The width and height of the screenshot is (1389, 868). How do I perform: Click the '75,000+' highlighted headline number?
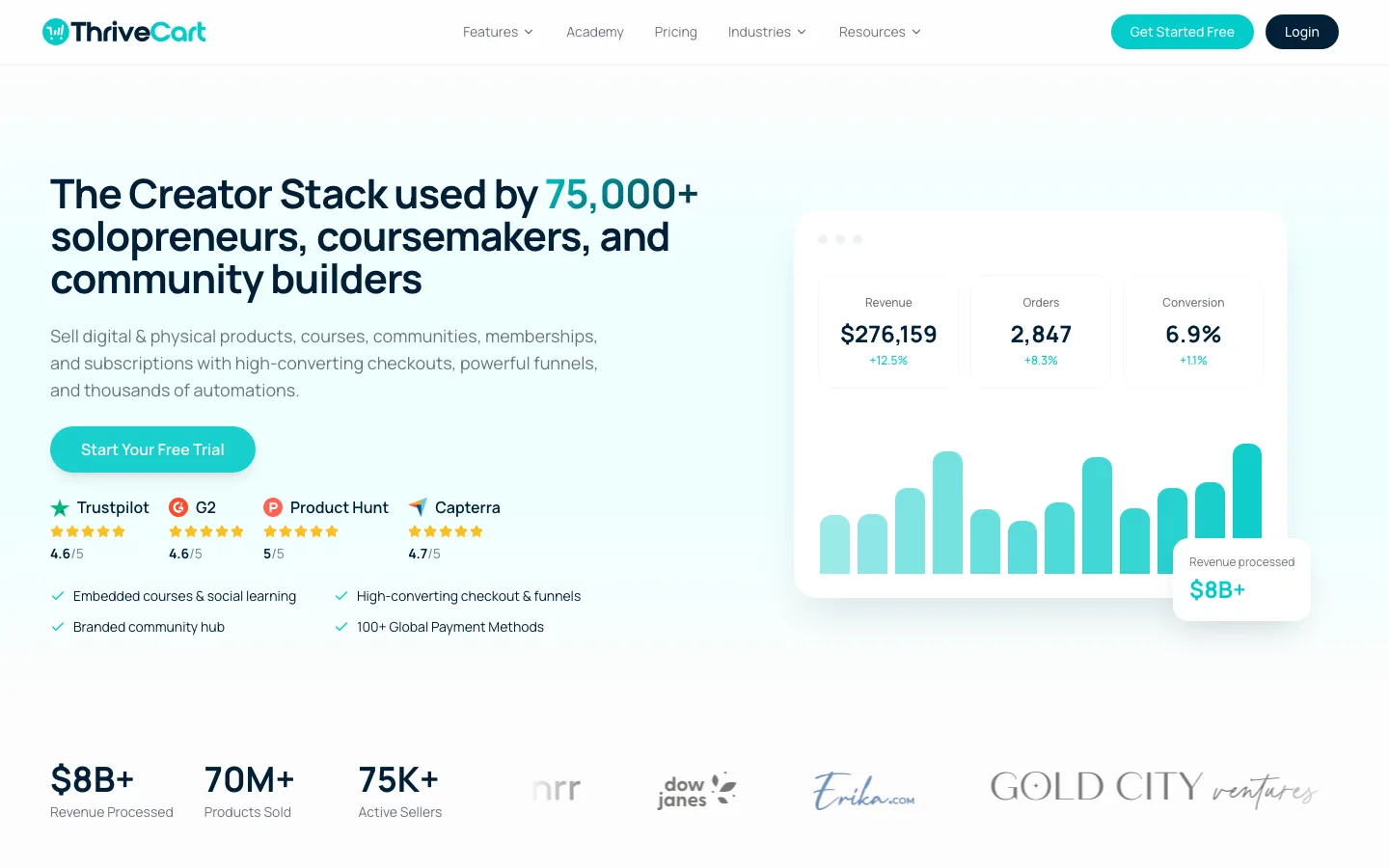621,194
